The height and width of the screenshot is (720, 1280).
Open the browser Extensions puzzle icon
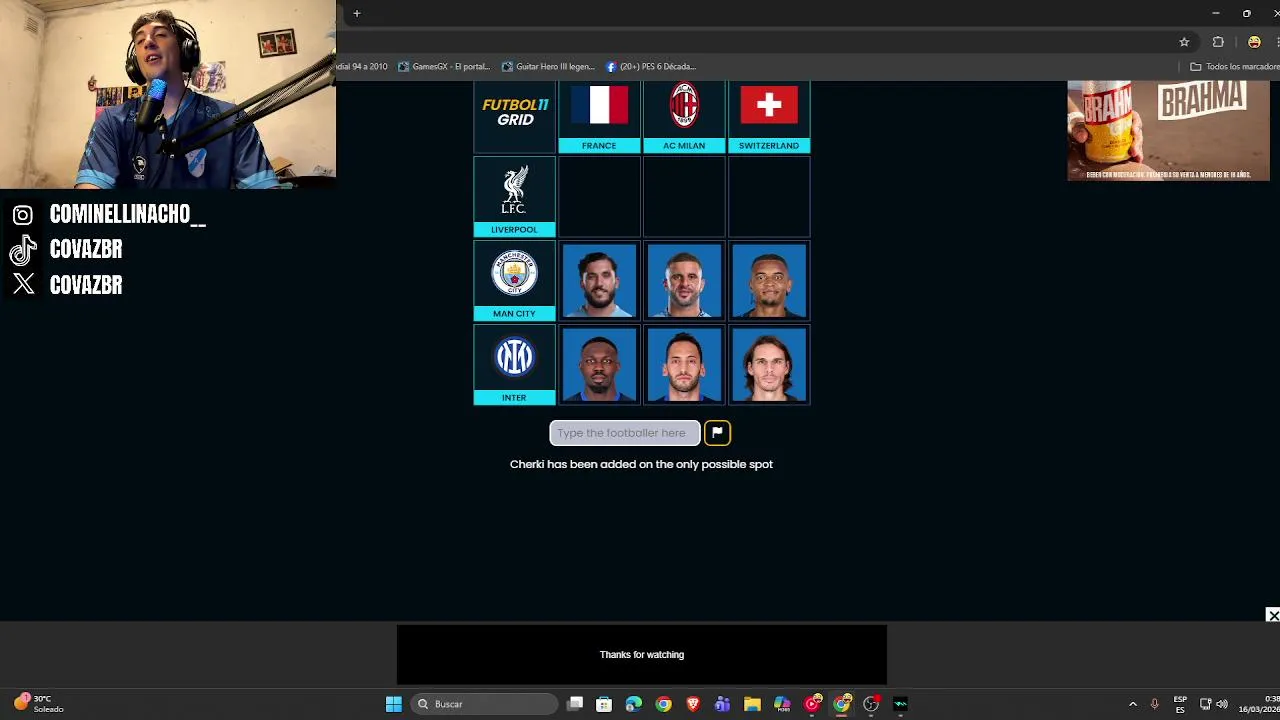(x=1218, y=42)
